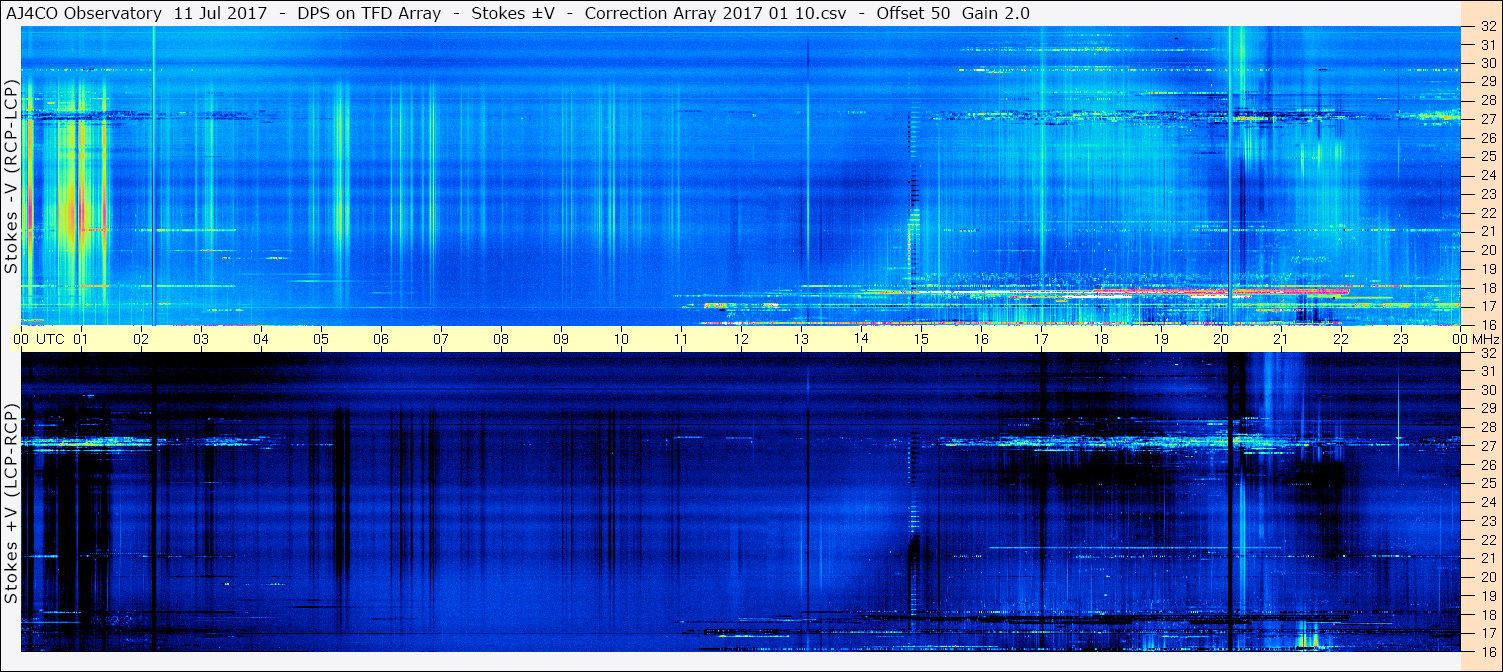Screen dimensions: 1503x672
Task: Select the 21 hour marker on the time axis
Action: point(1281,339)
